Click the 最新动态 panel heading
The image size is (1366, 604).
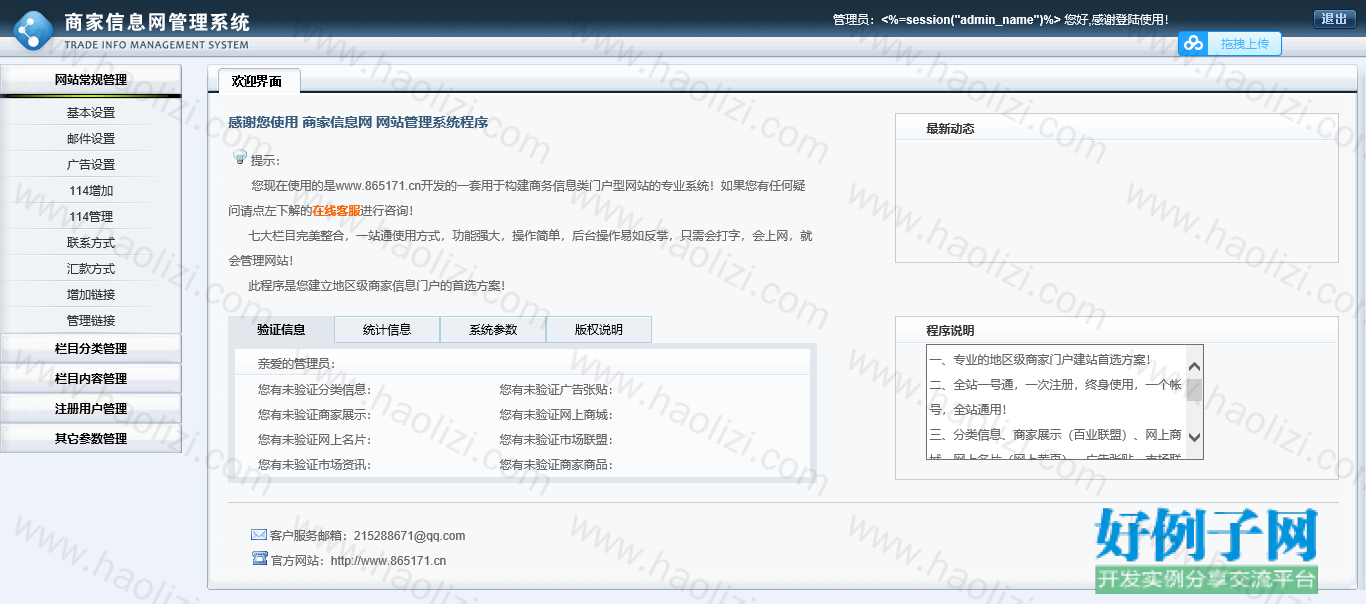(x=950, y=129)
